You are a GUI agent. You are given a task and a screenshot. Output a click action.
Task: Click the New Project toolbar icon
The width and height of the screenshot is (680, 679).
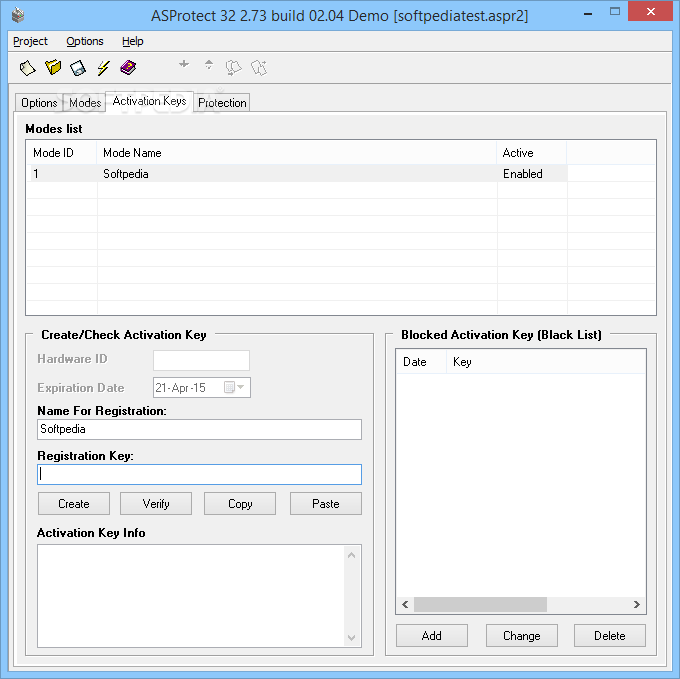point(27,68)
